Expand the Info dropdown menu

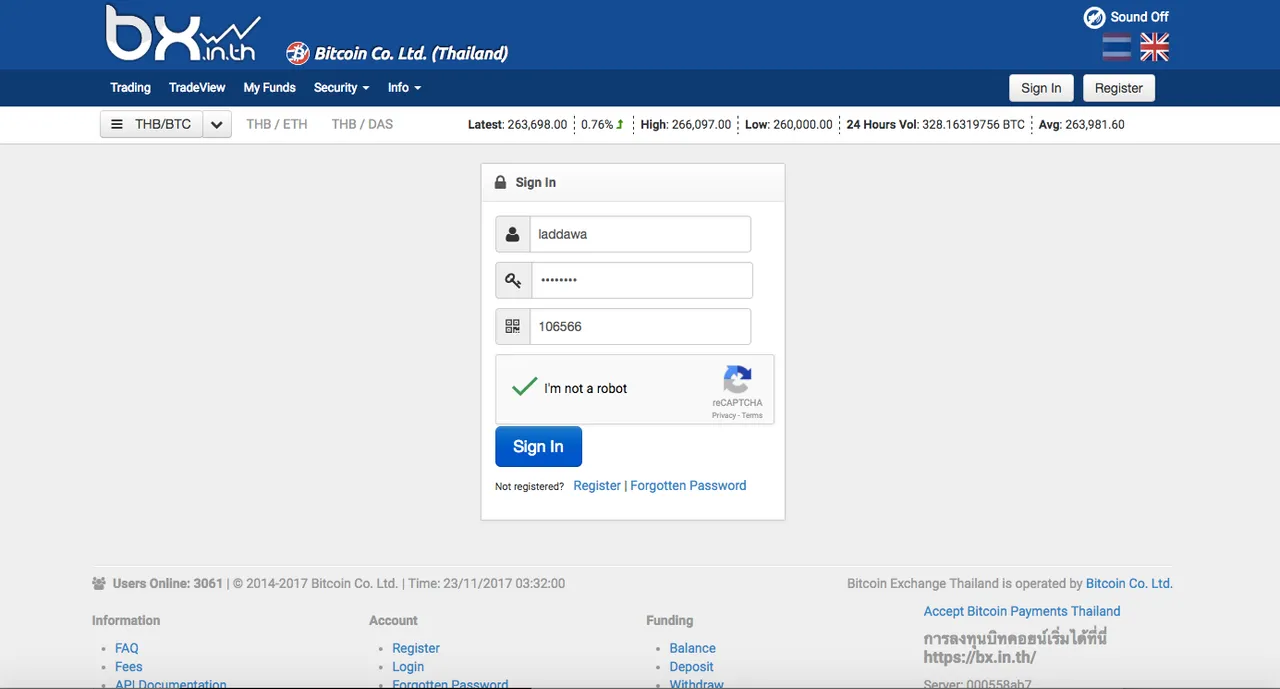404,88
